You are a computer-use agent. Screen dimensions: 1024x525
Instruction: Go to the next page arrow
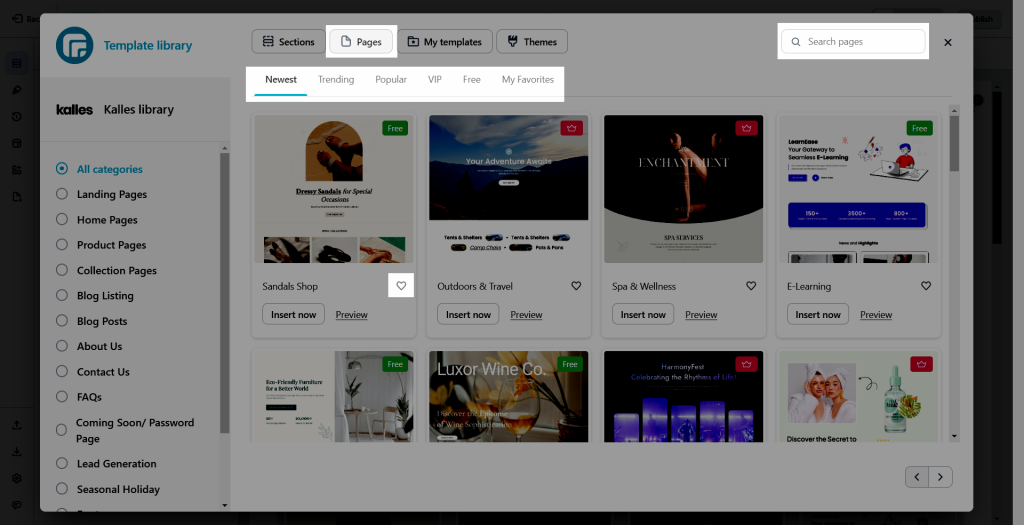tap(940, 477)
